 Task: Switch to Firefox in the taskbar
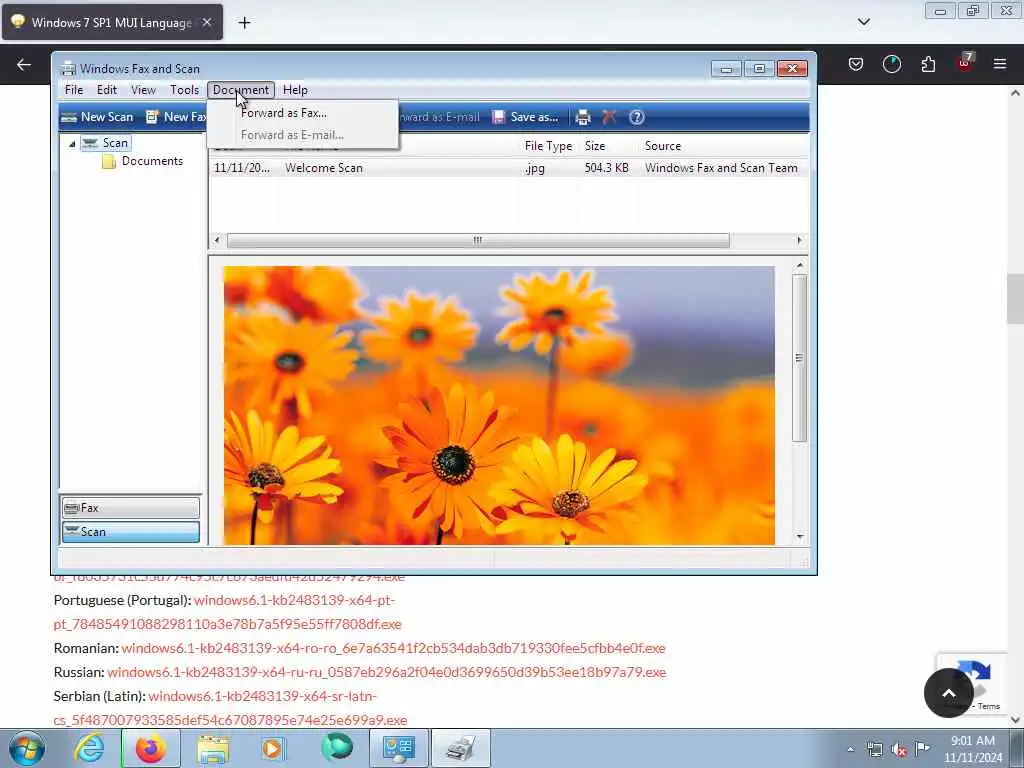151,748
